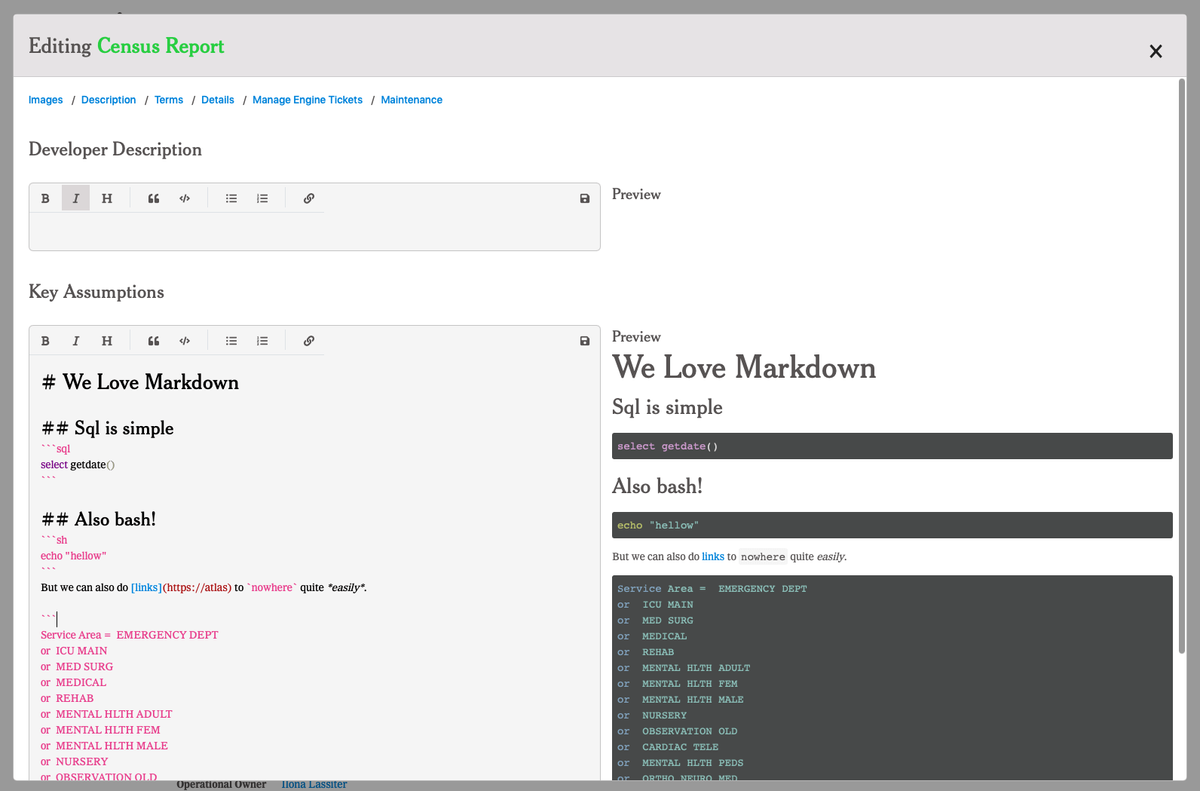Insert link in Key Assumptions editor
This screenshot has width=1200, height=791.
[x=309, y=341]
